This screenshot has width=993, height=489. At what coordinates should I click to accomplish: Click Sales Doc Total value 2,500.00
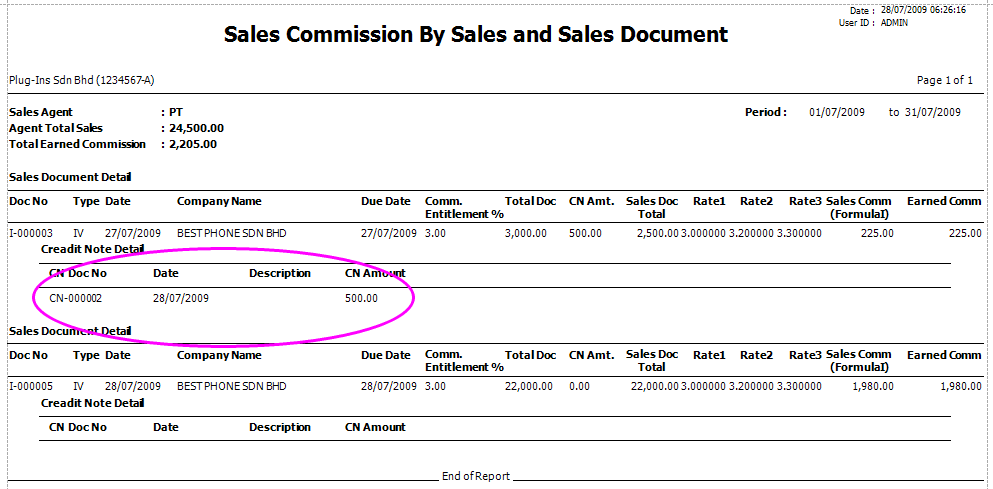657,233
